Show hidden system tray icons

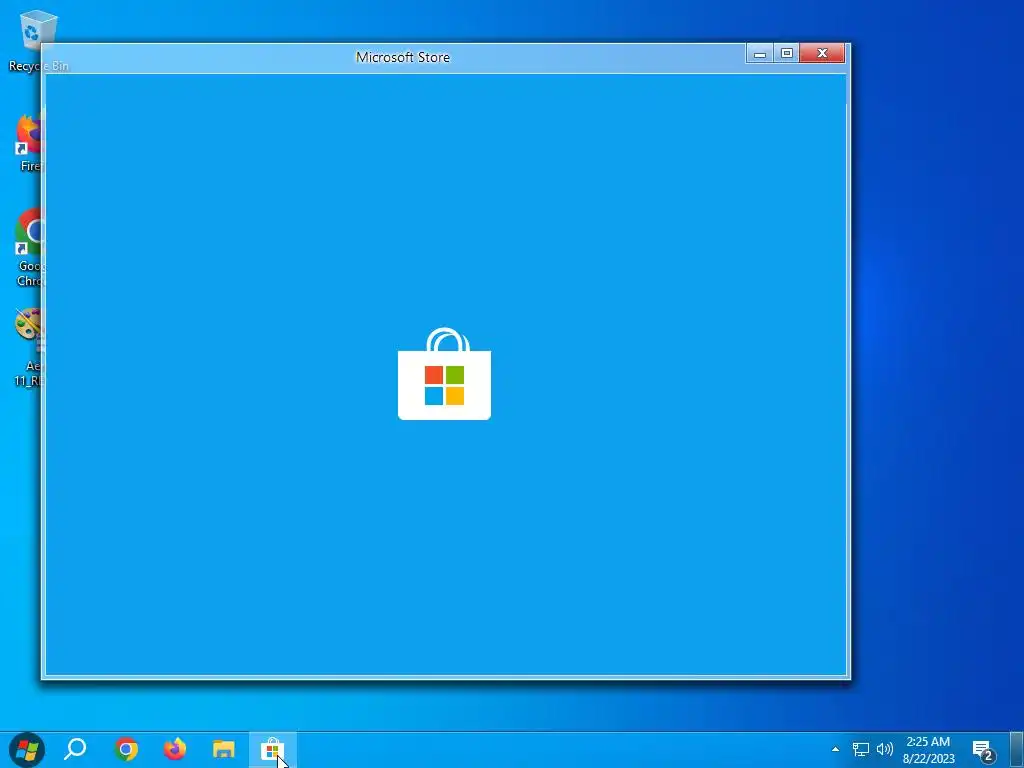coord(835,749)
